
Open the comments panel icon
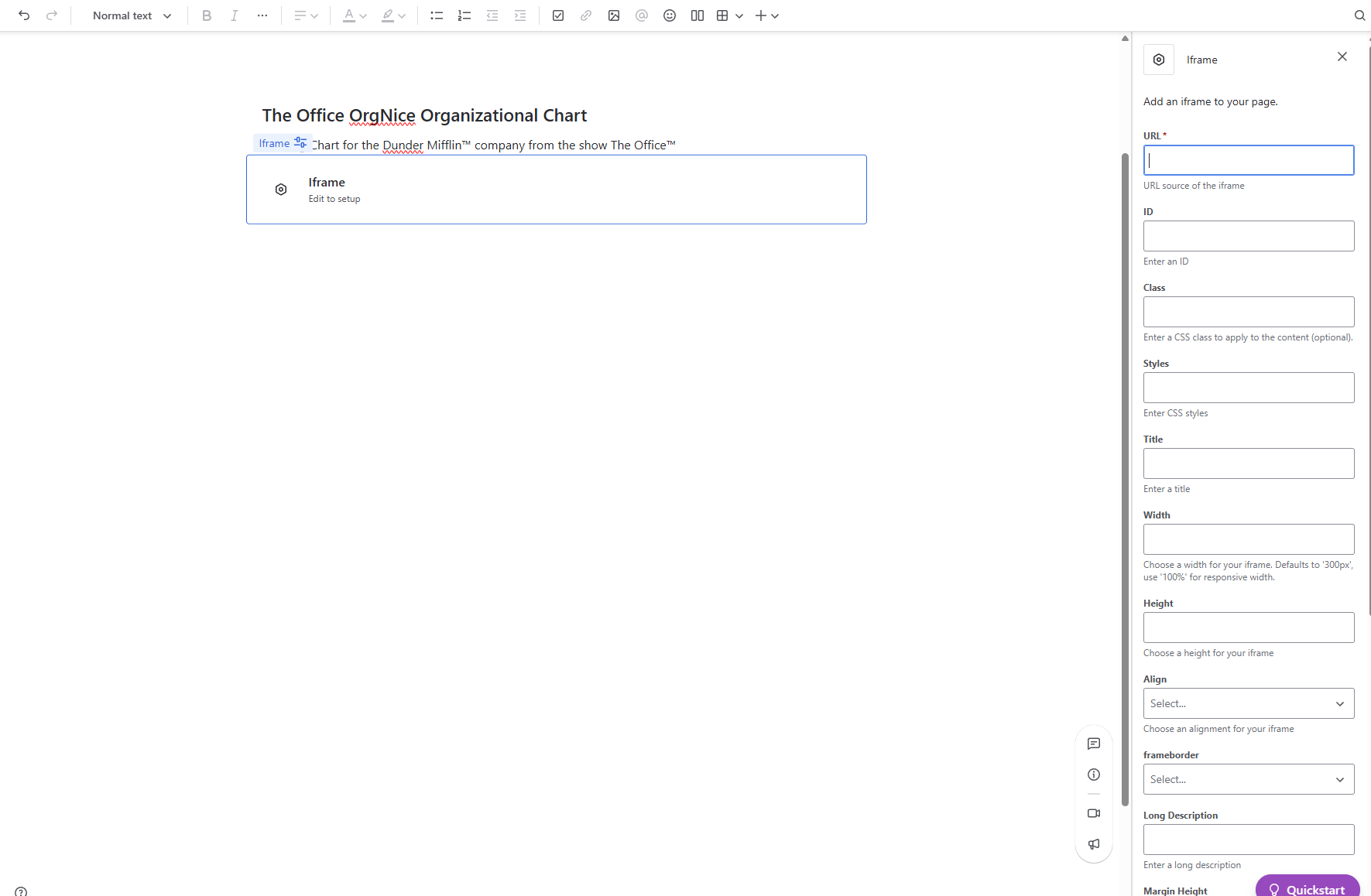coord(1094,744)
